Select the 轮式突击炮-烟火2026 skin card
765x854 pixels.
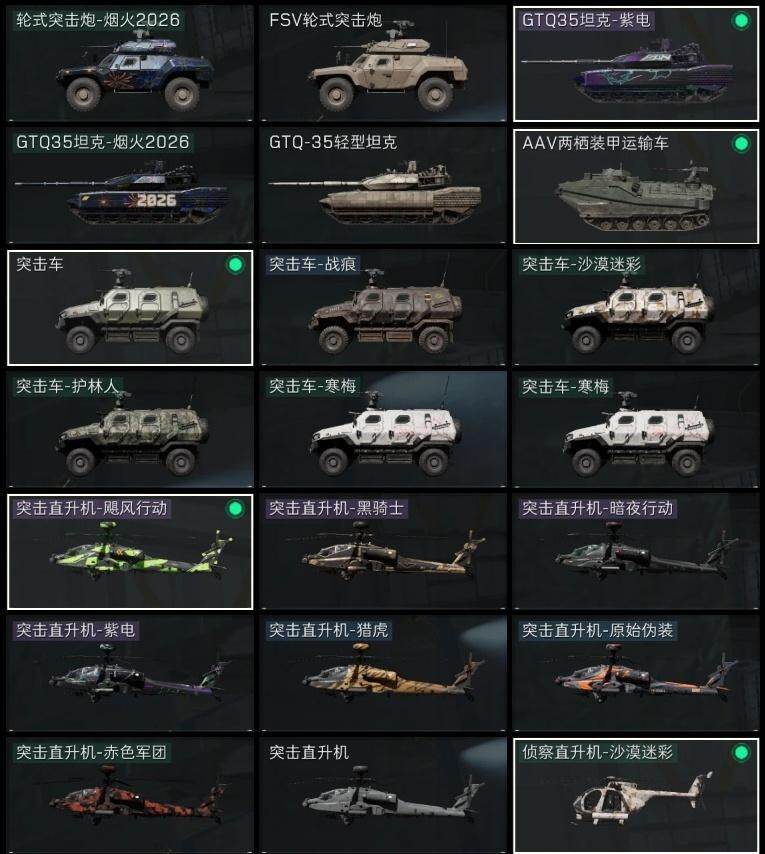tap(130, 63)
